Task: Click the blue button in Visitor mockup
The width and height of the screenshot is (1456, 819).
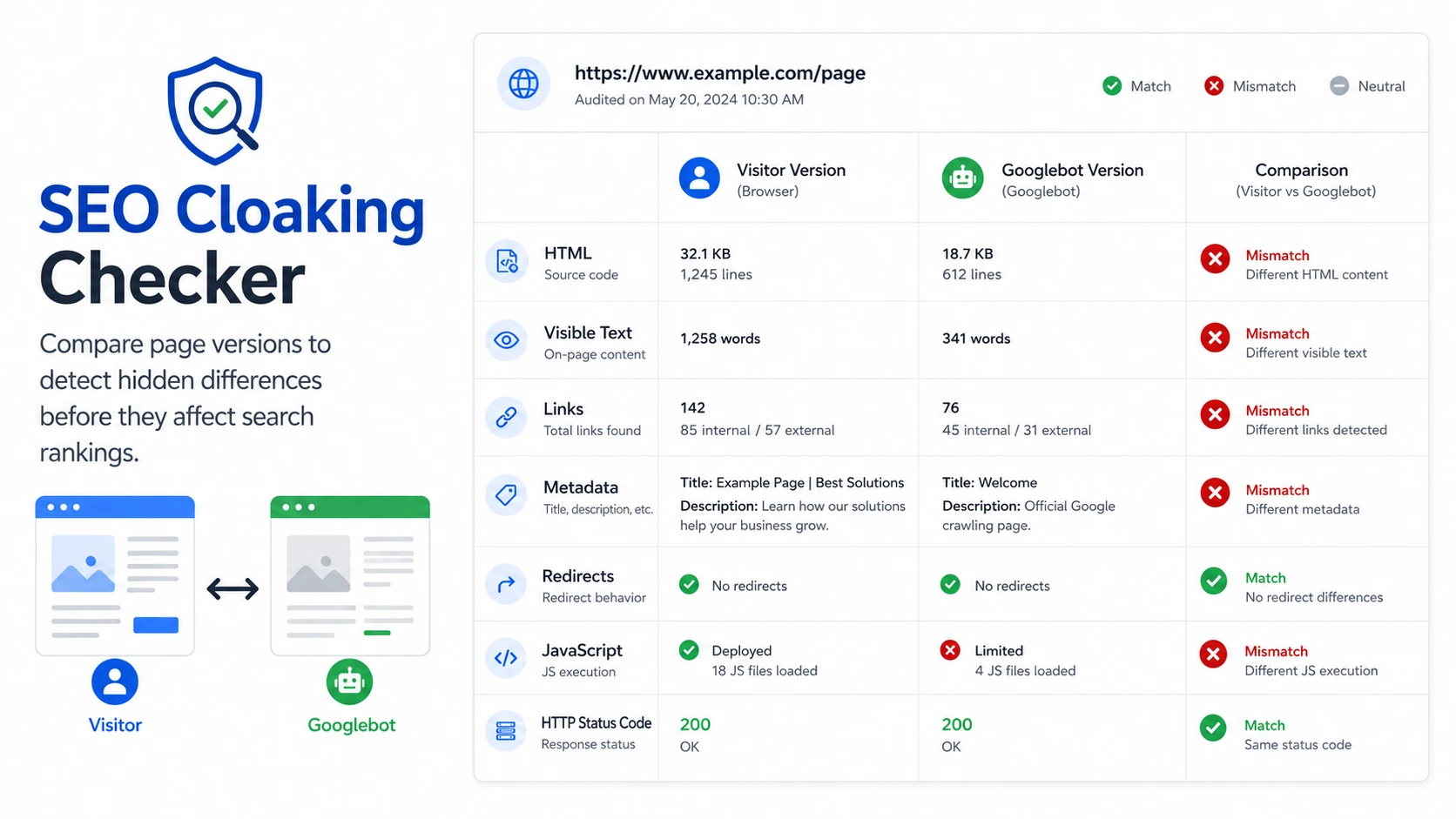Action: pyautogui.click(x=156, y=625)
